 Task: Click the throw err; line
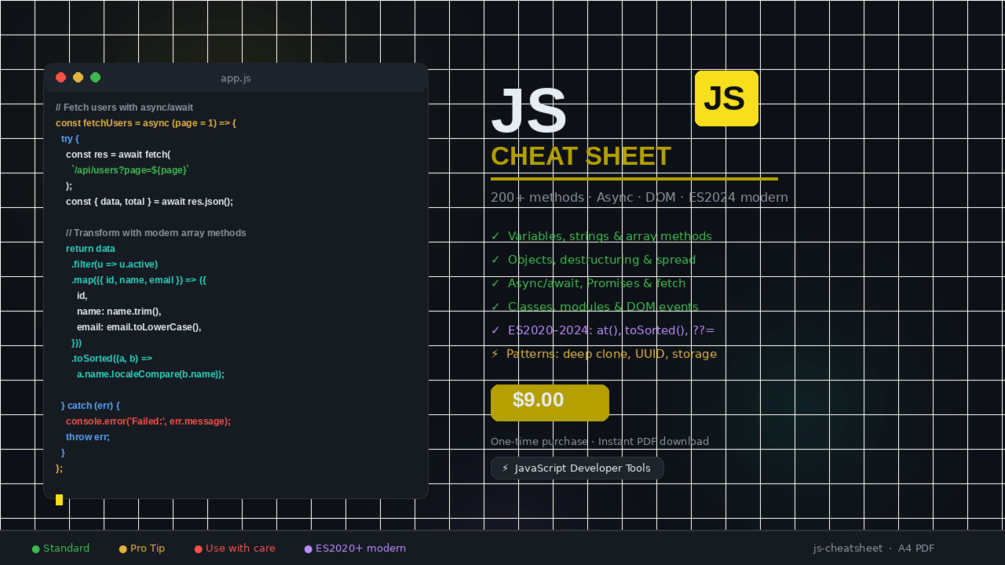(88, 437)
